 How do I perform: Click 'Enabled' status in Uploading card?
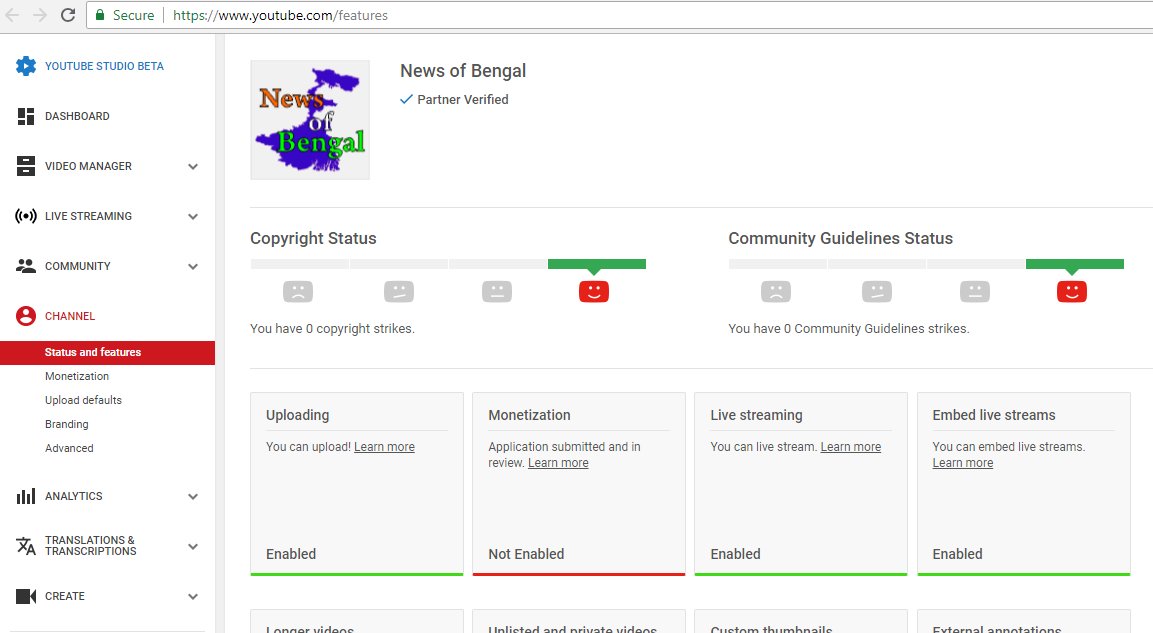290,554
